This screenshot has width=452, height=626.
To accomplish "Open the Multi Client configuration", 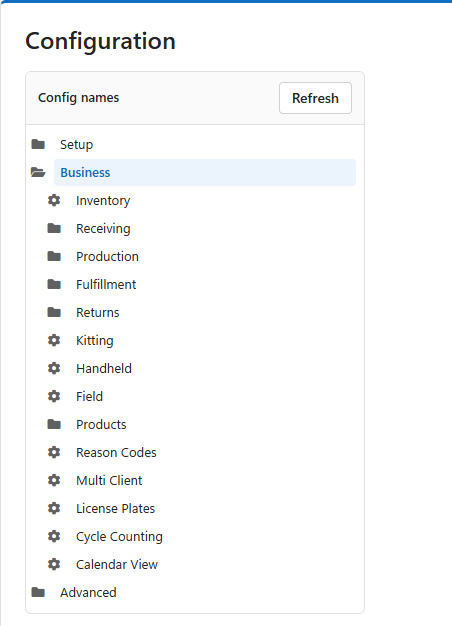I will (x=109, y=480).
